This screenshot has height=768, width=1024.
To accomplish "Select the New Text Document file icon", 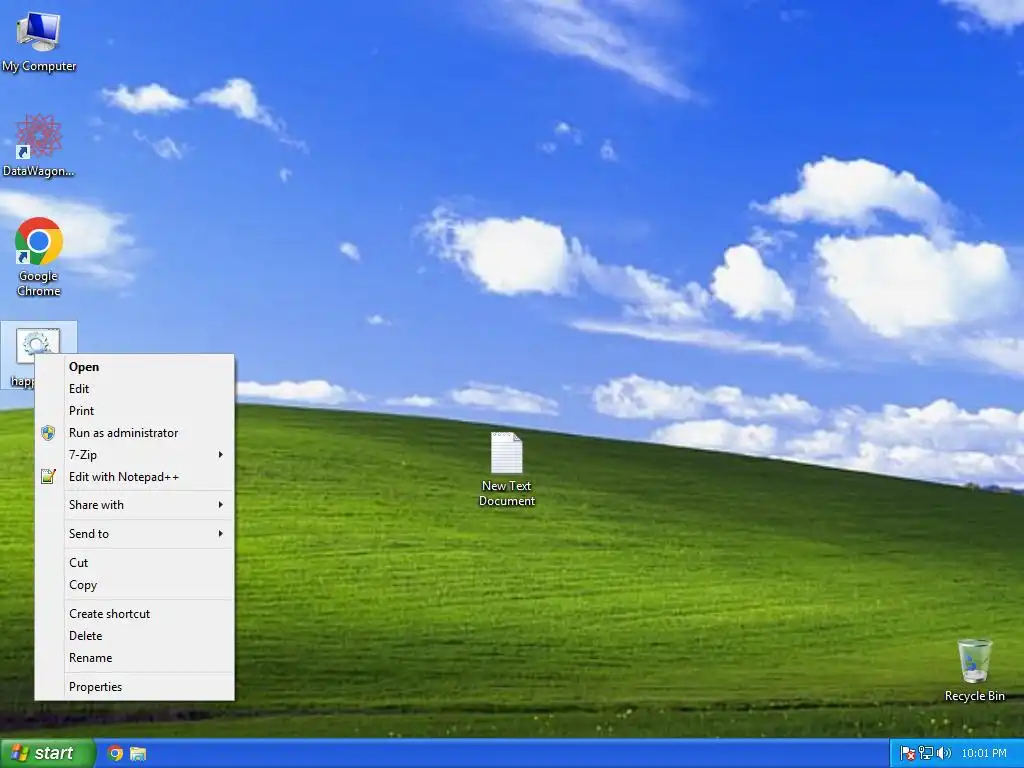I will 507,469.
